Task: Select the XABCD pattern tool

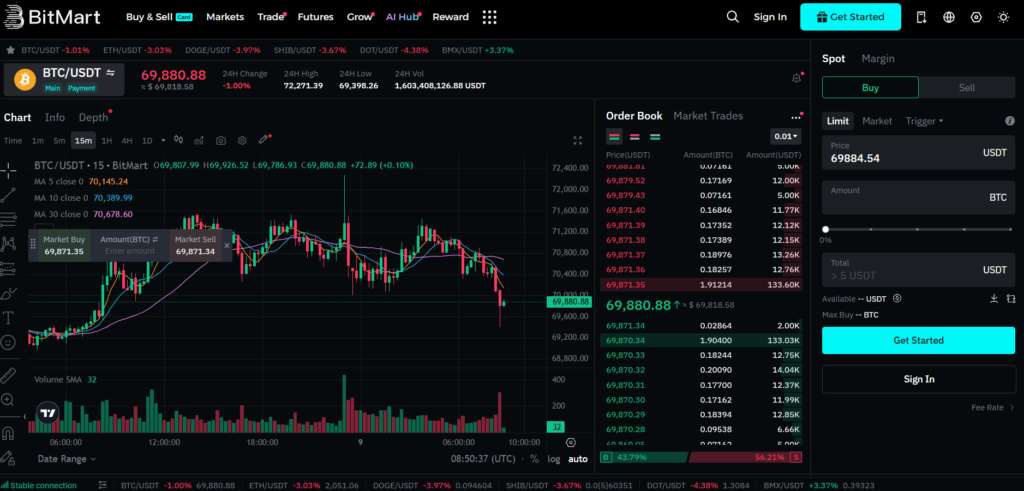Action: coord(8,244)
